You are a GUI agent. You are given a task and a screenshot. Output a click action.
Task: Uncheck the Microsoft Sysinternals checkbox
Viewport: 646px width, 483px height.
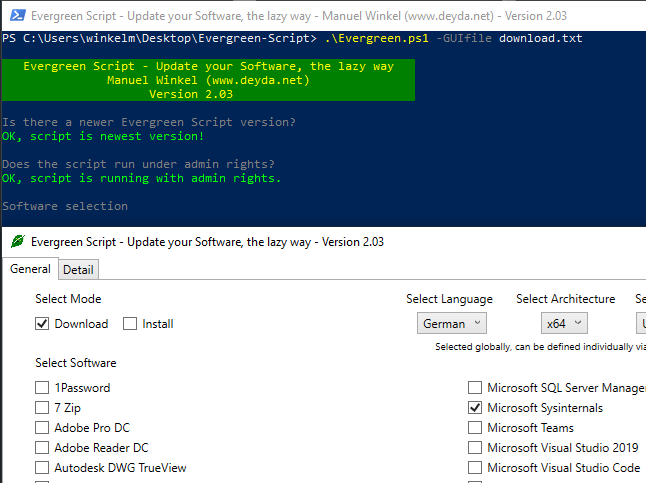(x=475, y=408)
